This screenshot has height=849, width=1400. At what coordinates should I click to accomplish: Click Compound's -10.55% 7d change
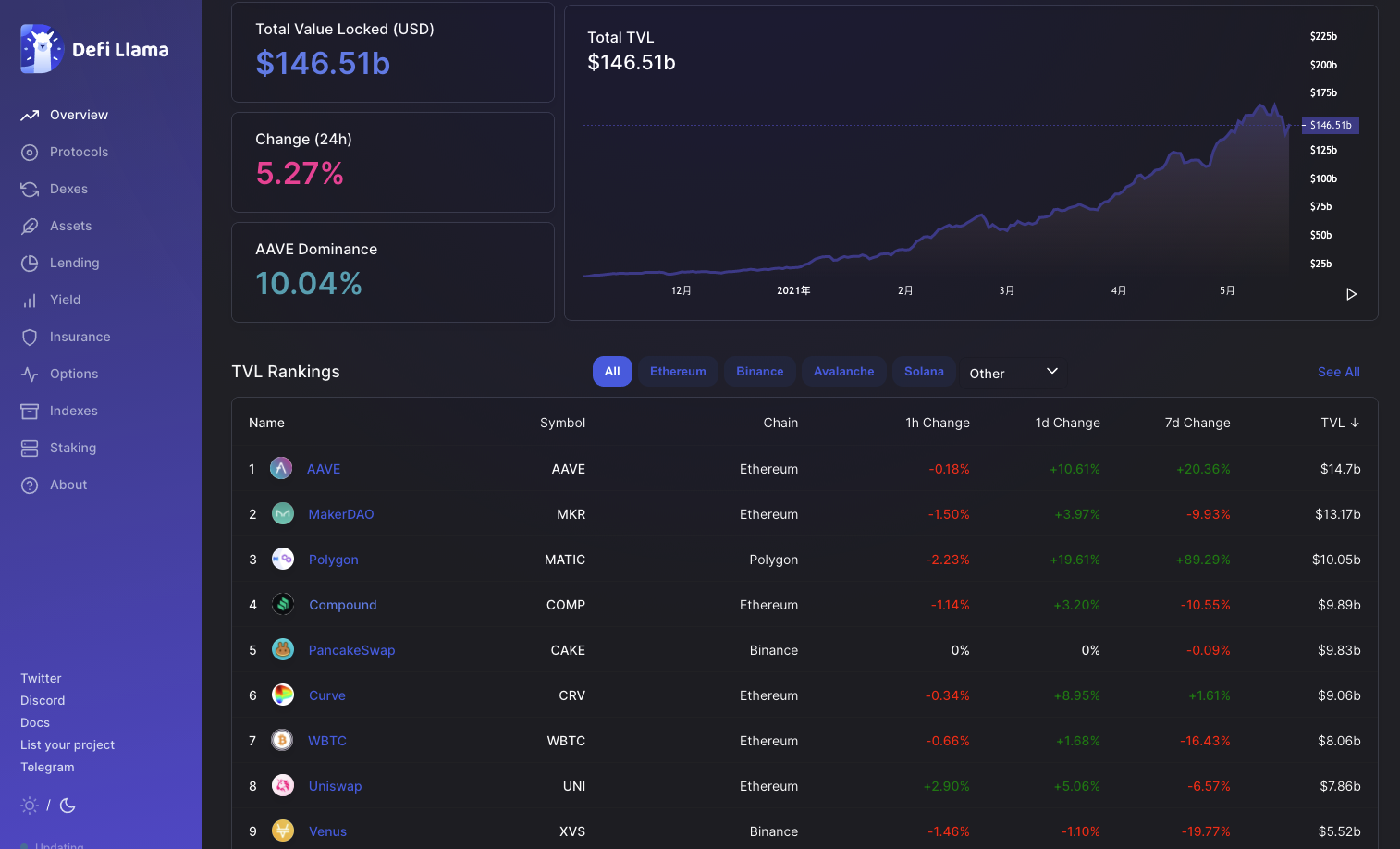(1206, 605)
